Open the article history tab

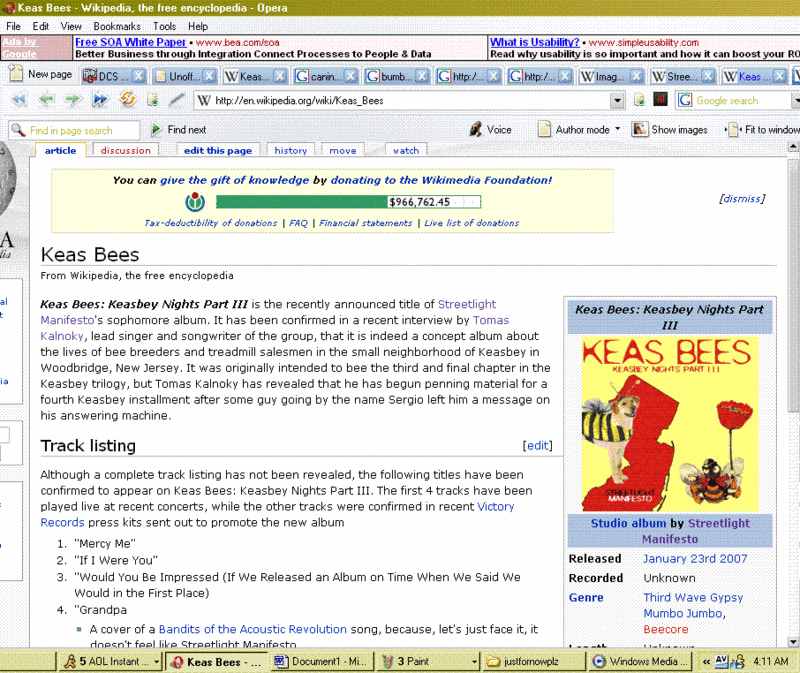(x=291, y=150)
